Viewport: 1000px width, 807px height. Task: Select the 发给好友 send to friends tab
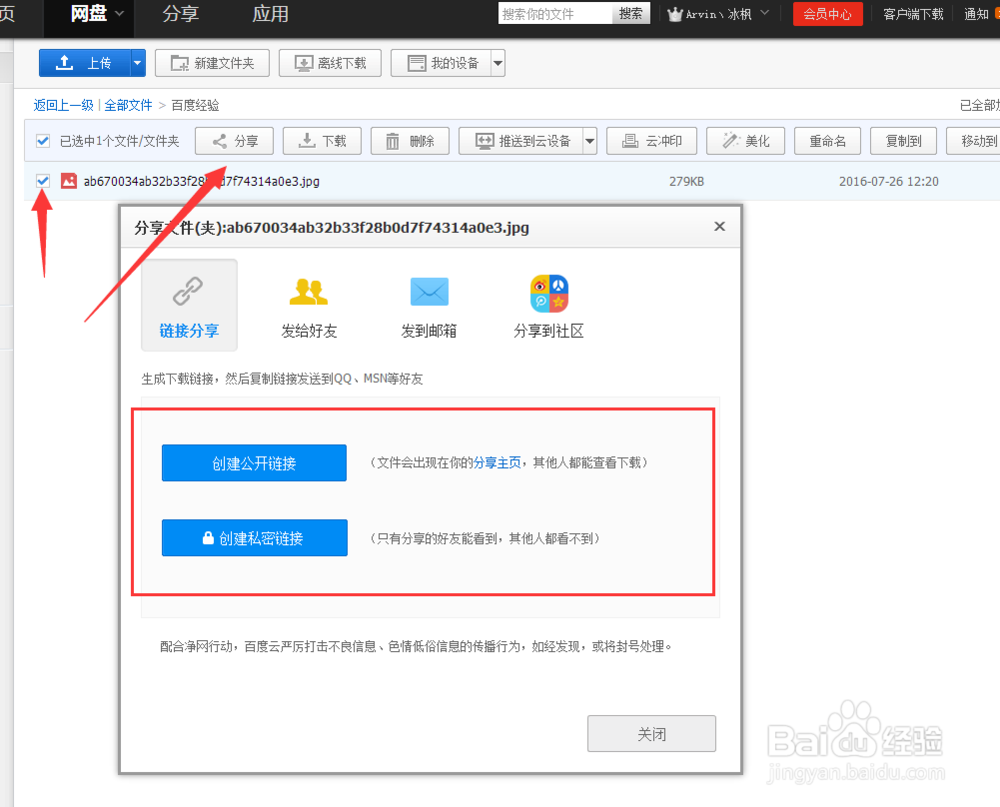coord(309,307)
